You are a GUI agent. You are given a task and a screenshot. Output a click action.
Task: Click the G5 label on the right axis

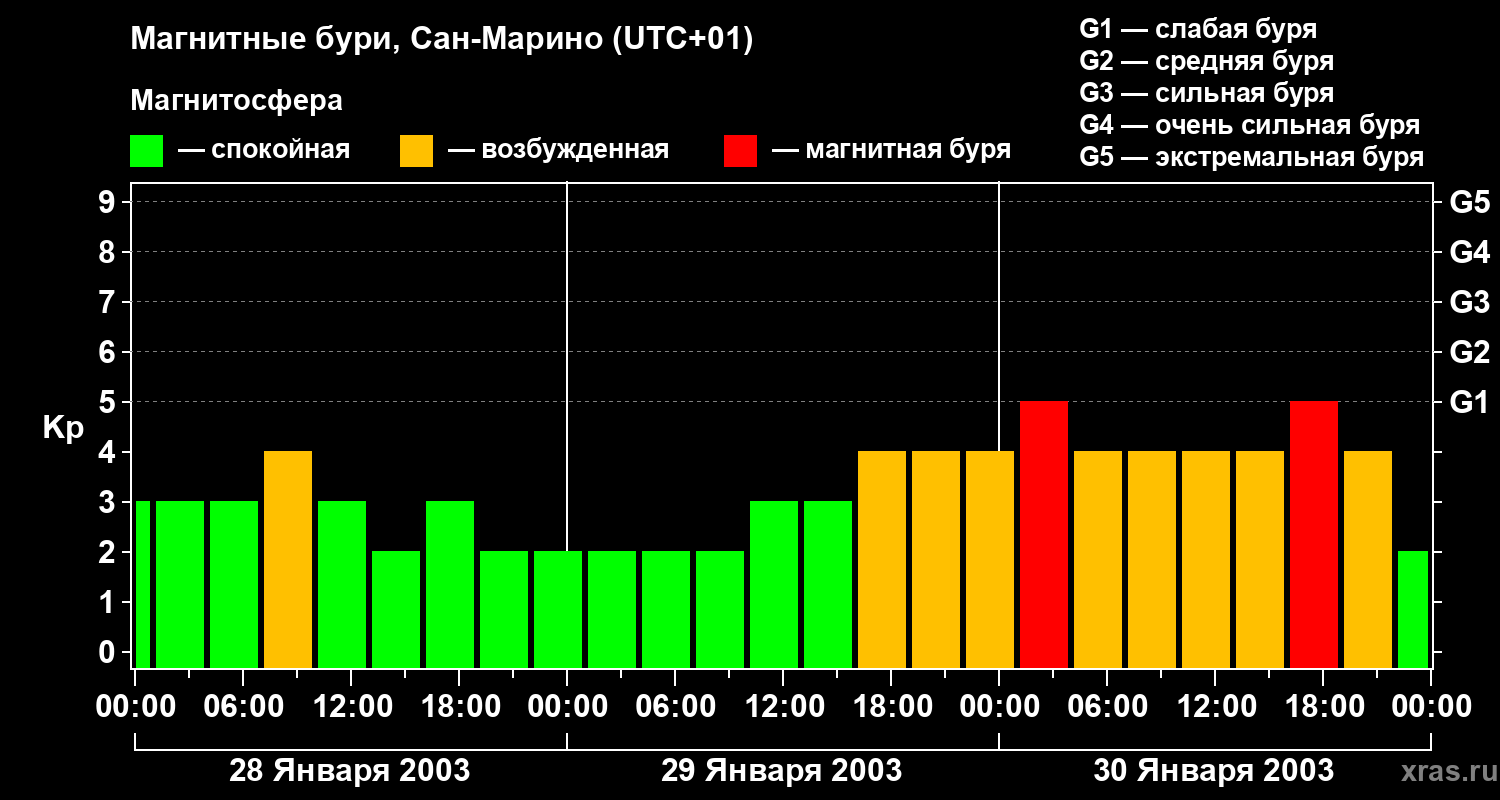(x=1470, y=202)
